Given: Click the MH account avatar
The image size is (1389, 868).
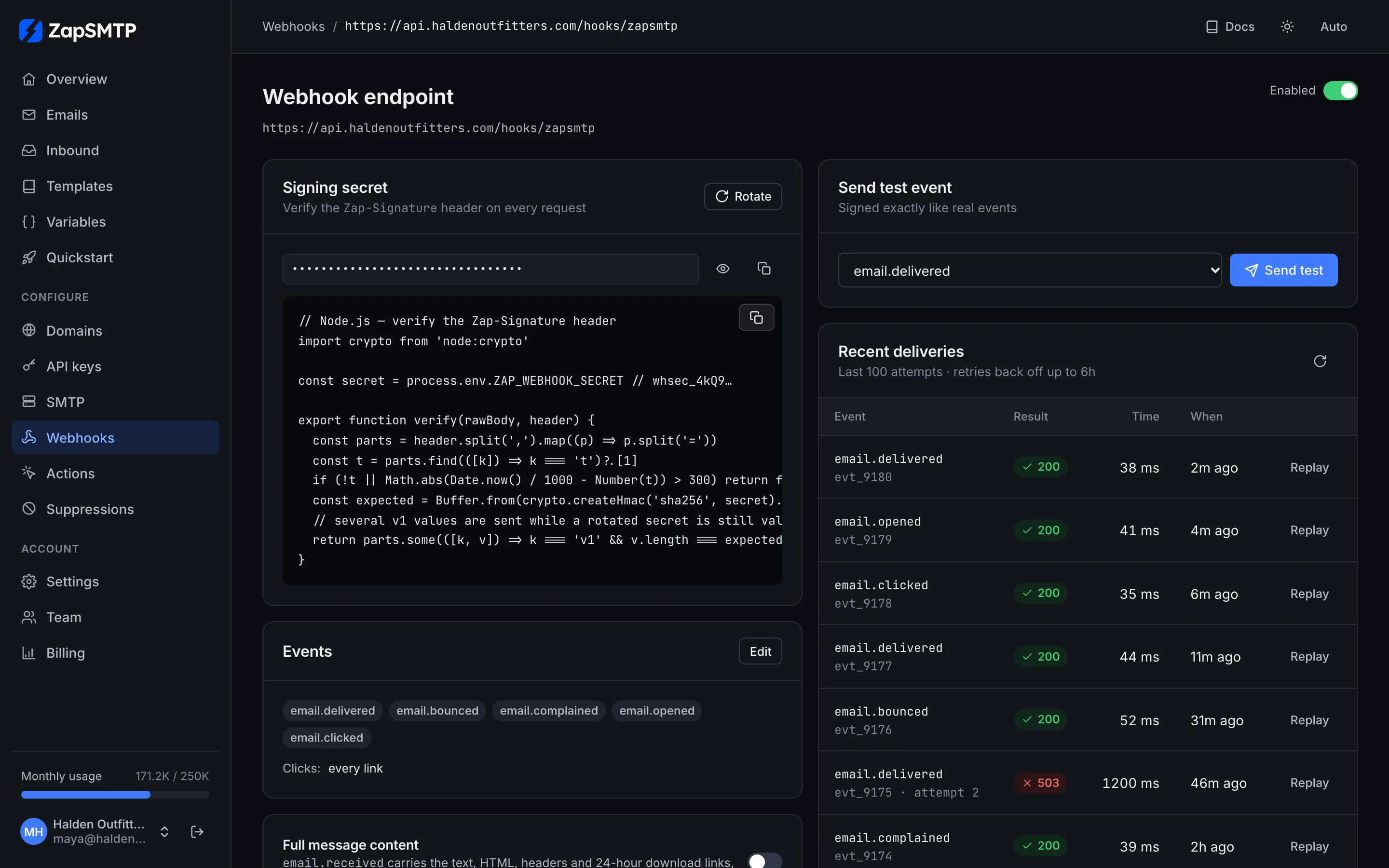Looking at the screenshot, I should tap(33, 832).
